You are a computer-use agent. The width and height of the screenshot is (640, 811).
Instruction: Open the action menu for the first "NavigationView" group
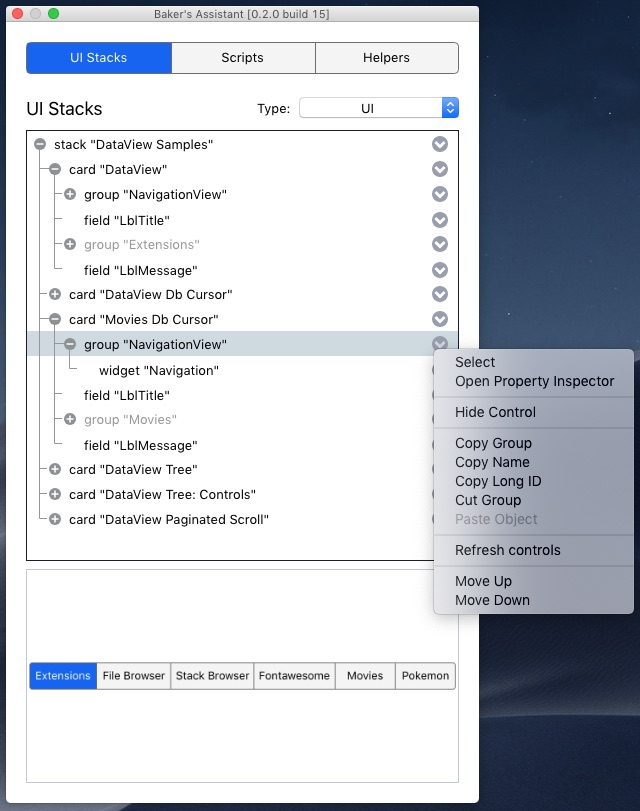[440, 195]
